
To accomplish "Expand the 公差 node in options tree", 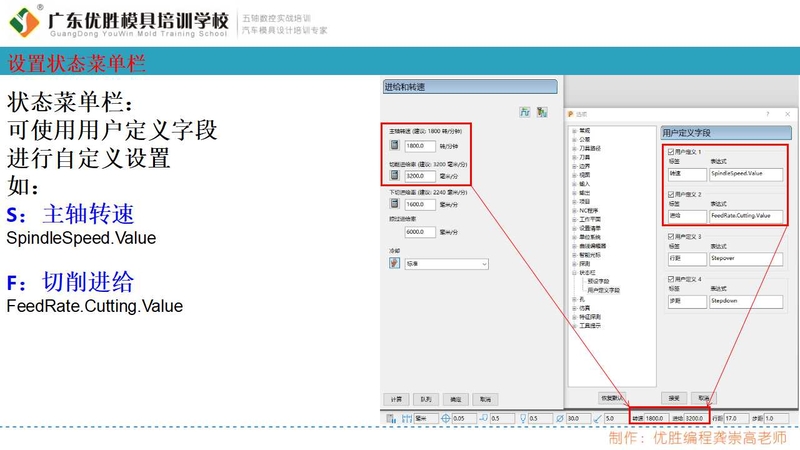I will [574, 139].
